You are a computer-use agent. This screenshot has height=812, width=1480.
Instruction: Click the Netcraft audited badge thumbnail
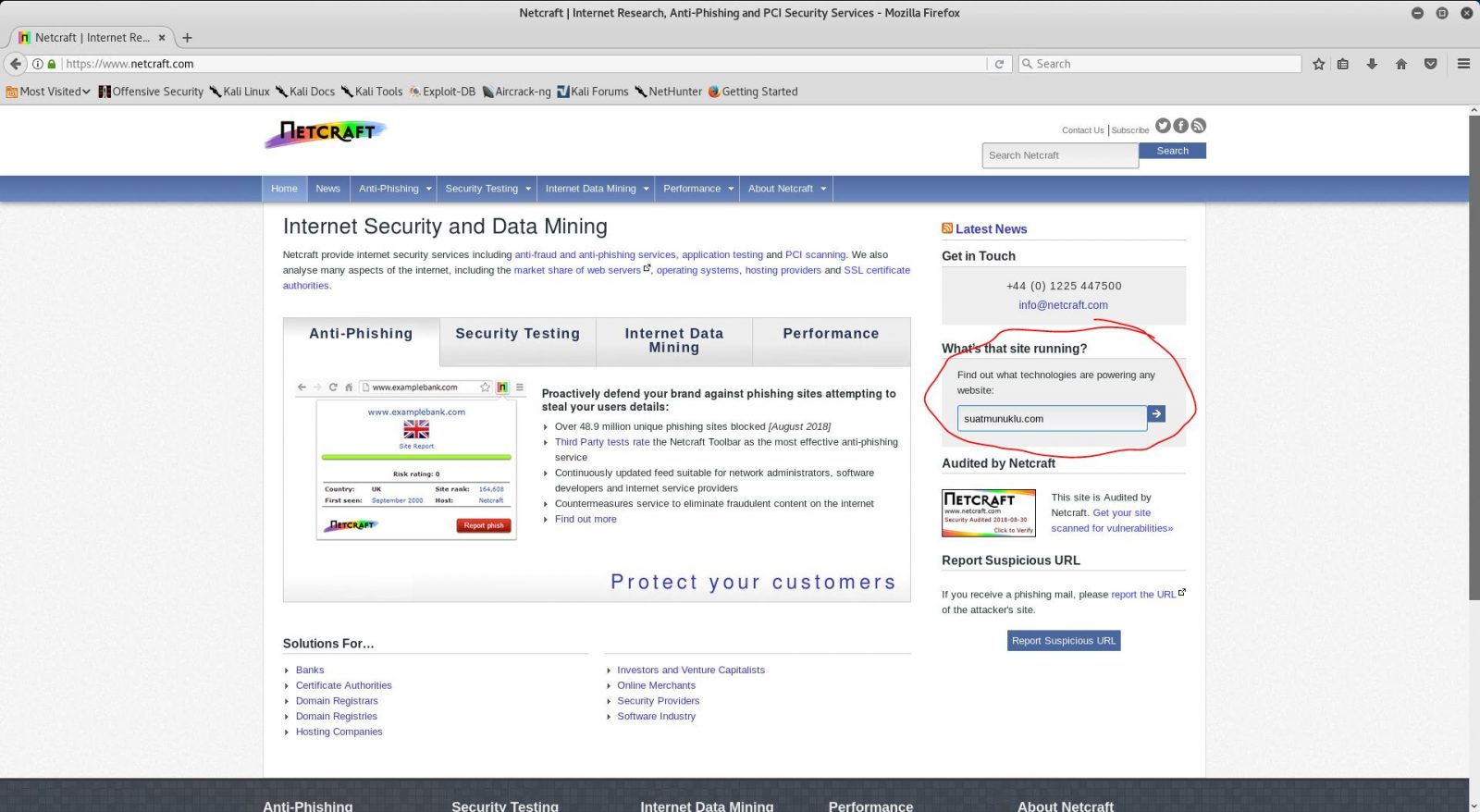tap(988, 513)
